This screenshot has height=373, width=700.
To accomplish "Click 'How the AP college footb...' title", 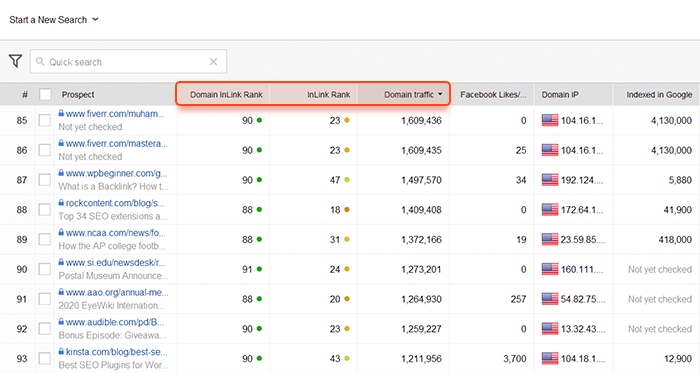I will (x=112, y=246).
